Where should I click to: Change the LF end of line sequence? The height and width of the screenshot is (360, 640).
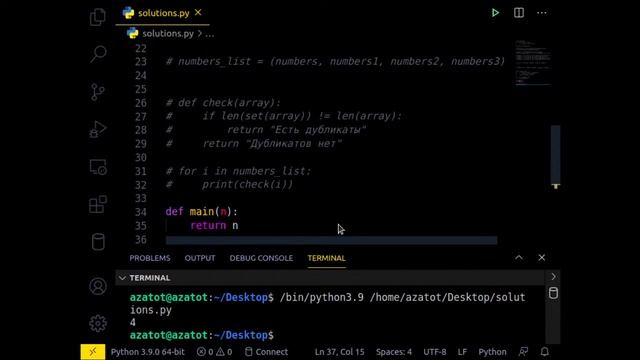[462, 352]
